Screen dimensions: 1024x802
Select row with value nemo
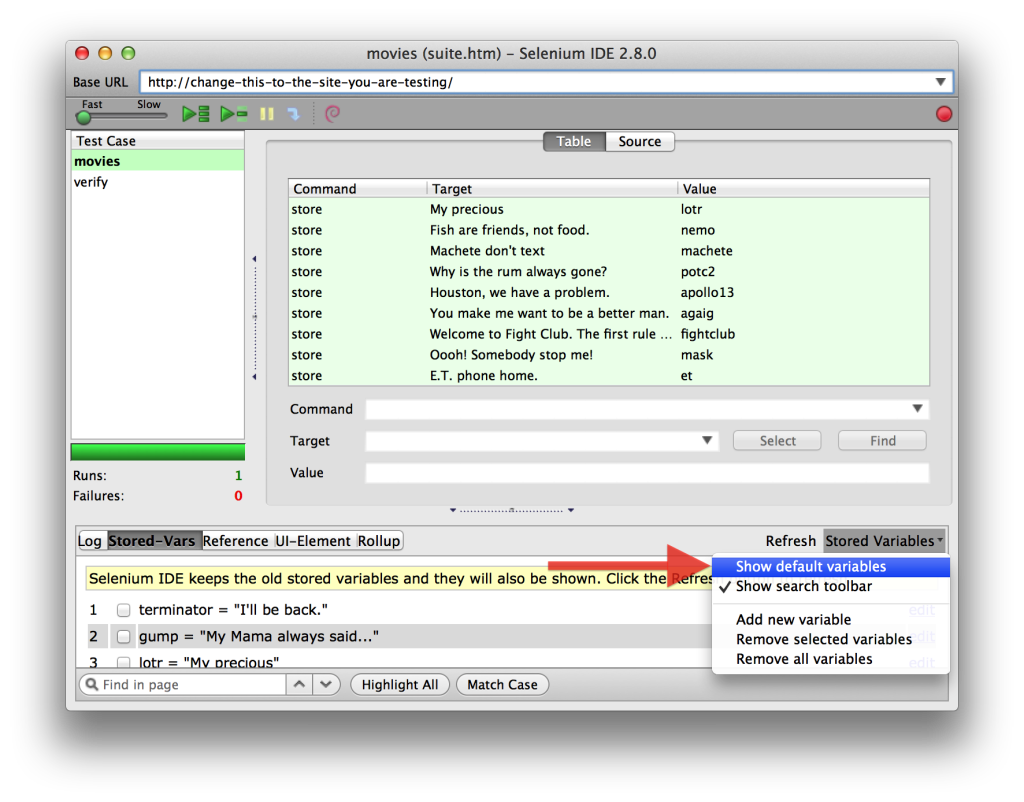click(x=609, y=230)
